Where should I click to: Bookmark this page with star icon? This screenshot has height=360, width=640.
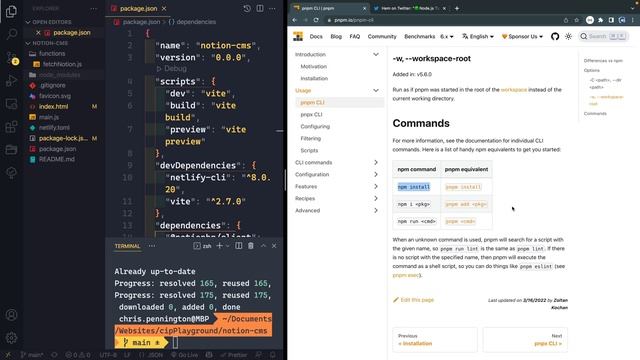click(x=576, y=20)
